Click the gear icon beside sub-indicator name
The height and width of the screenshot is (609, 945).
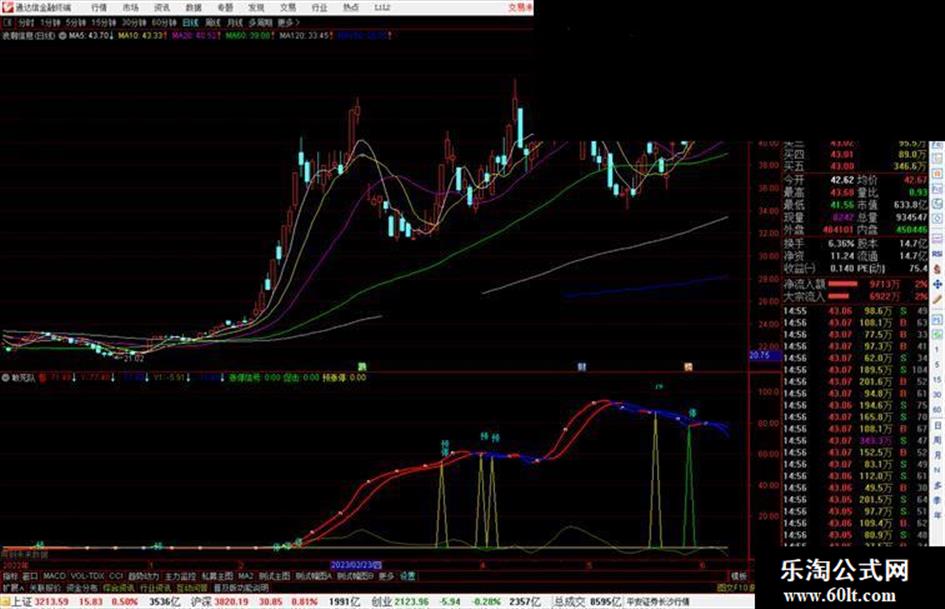point(5,378)
